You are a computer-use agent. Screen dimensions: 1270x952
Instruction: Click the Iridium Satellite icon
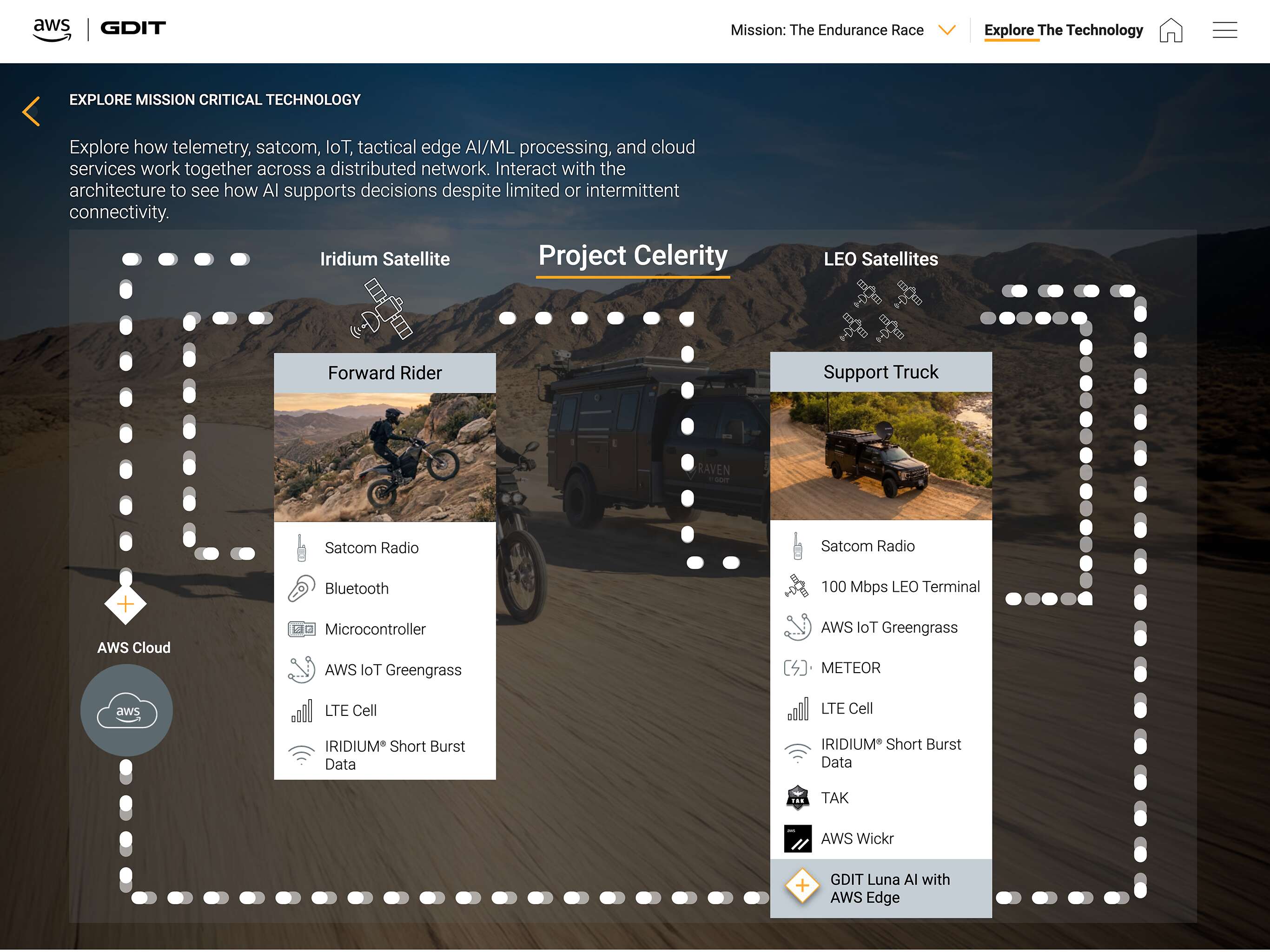(x=382, y=308)
